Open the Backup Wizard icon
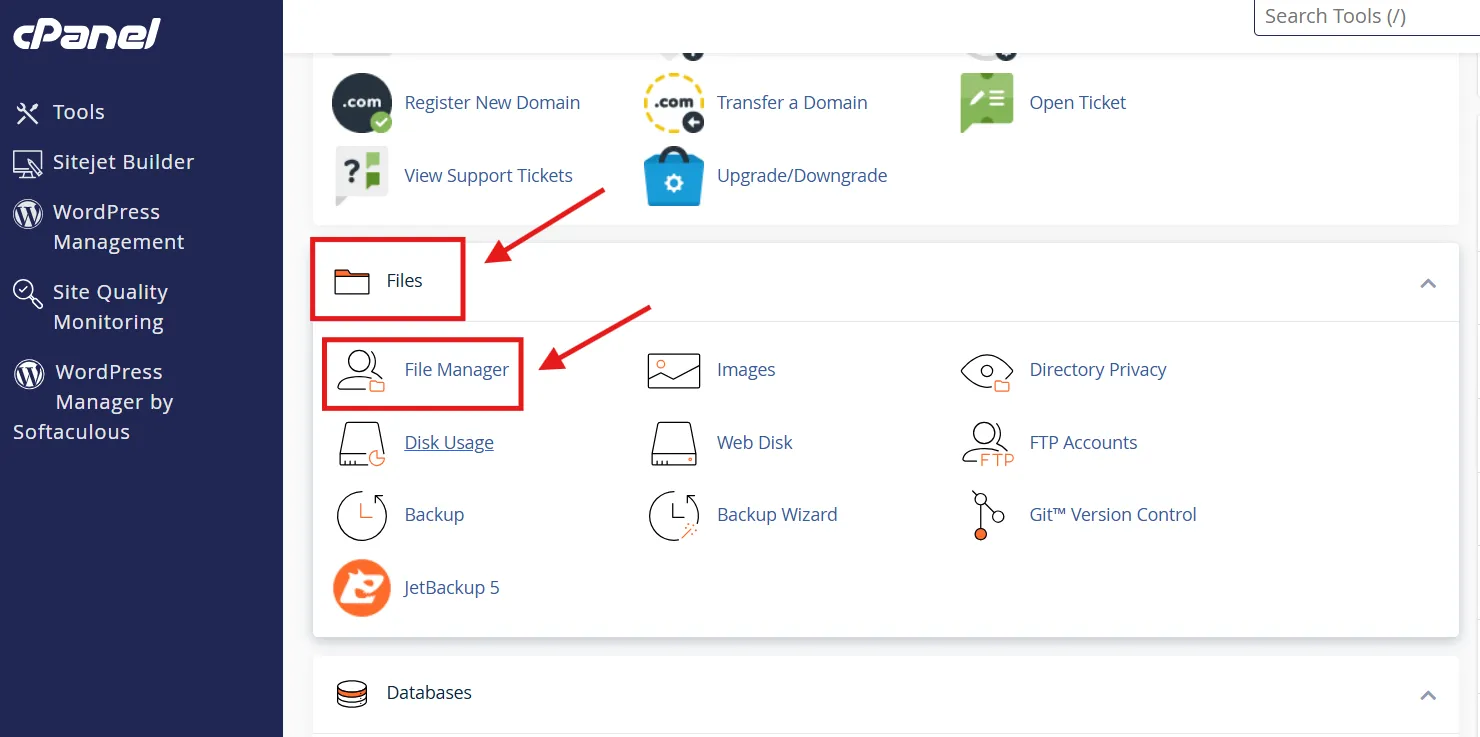Screen dimensions: 1480x737 (x=673, y=515)
